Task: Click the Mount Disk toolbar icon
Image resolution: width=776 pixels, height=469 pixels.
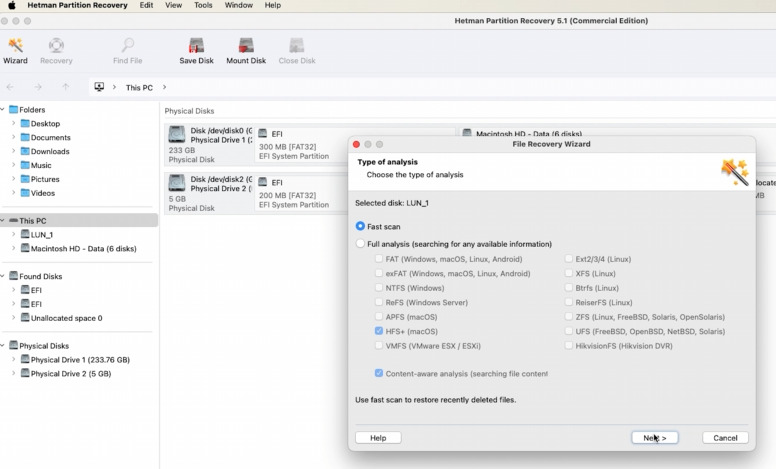Action: [x=246, y=51]
